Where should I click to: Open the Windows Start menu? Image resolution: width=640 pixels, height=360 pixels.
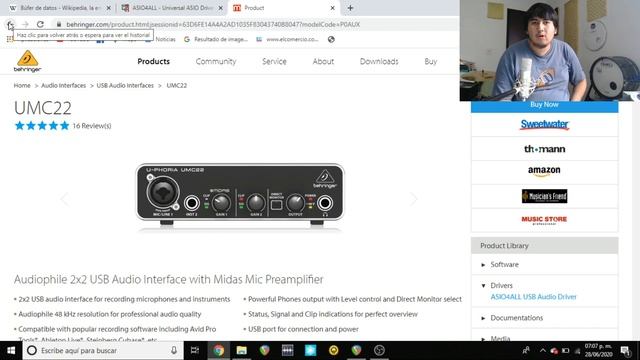(x=11, y=350)
